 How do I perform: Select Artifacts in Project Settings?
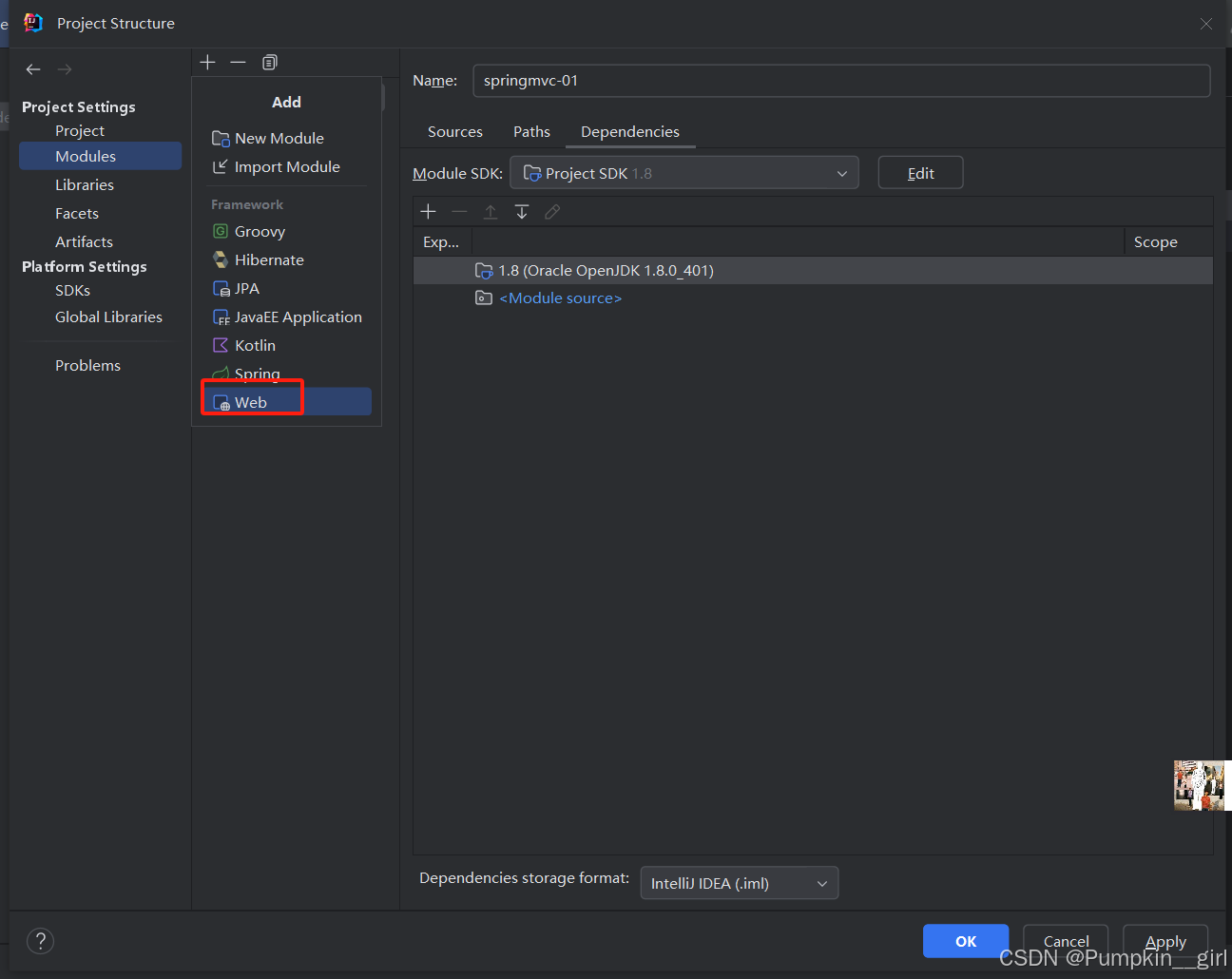84,242
